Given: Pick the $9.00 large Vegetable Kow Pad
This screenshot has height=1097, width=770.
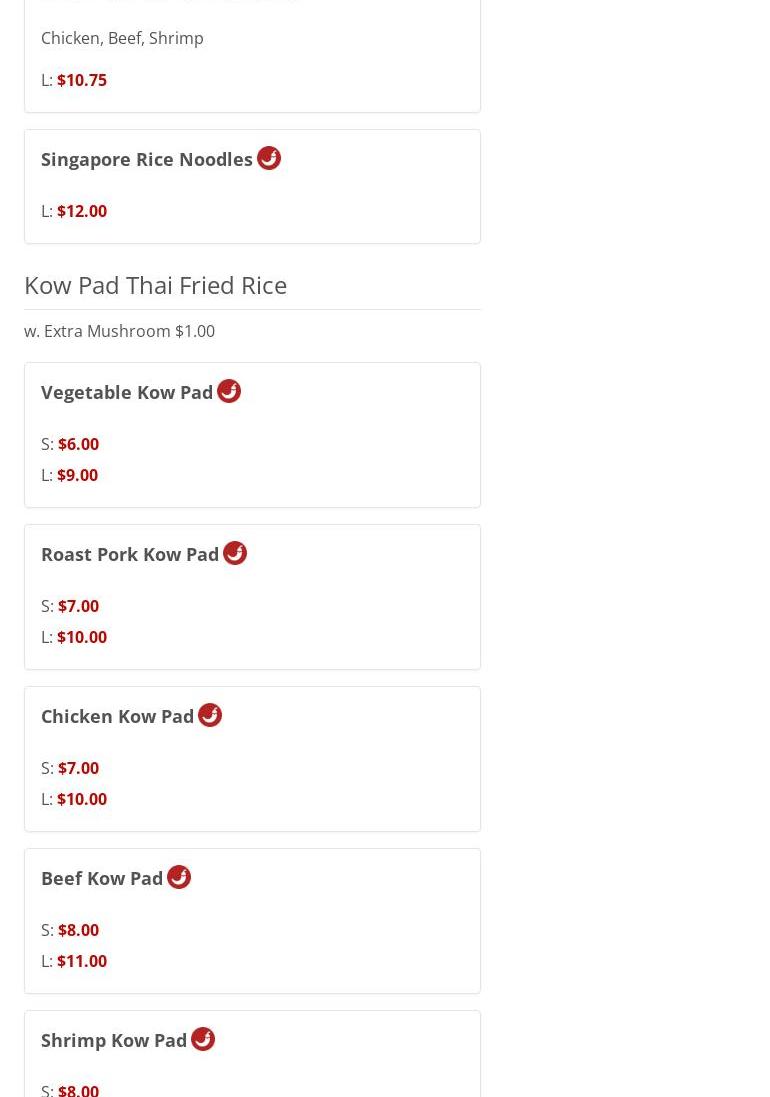Looking at the screenshot, I should (77, 475).
